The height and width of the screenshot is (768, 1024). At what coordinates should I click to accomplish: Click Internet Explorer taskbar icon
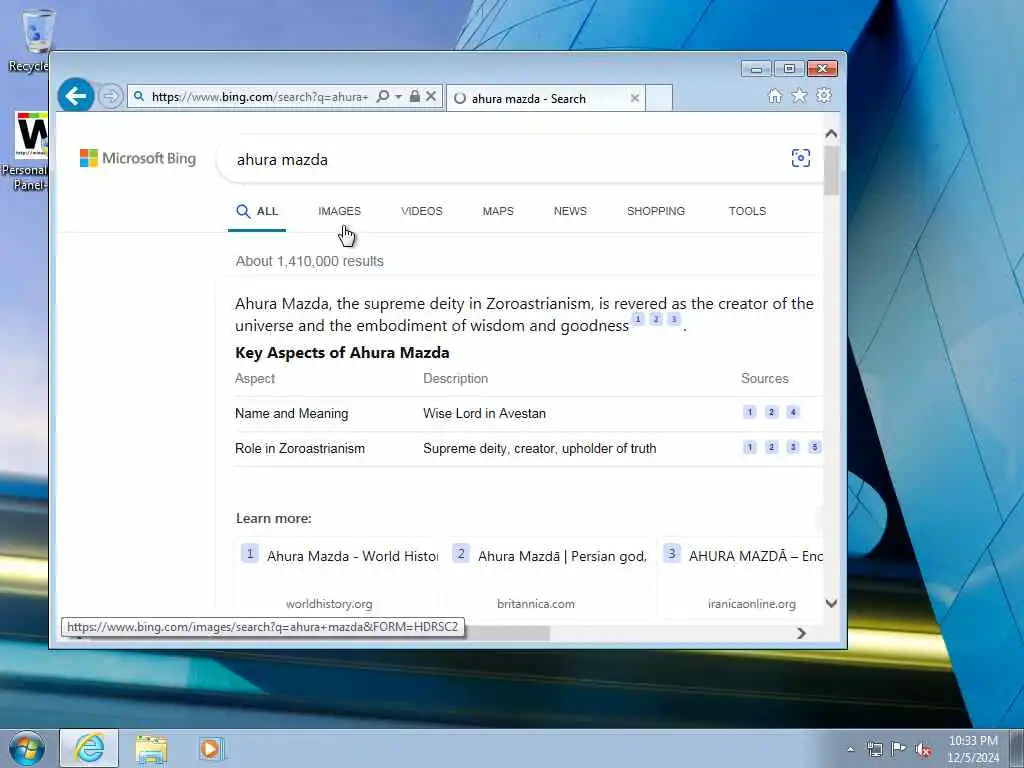pyautogui.click(x=89, y=748)
